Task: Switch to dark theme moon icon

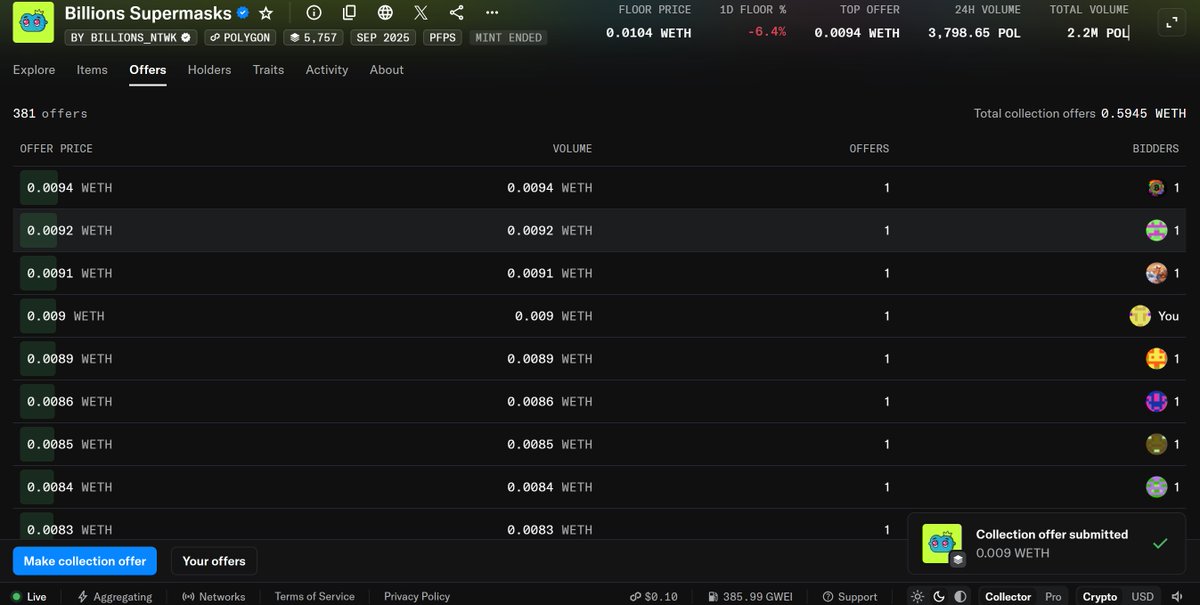Action: click(939, 596)
